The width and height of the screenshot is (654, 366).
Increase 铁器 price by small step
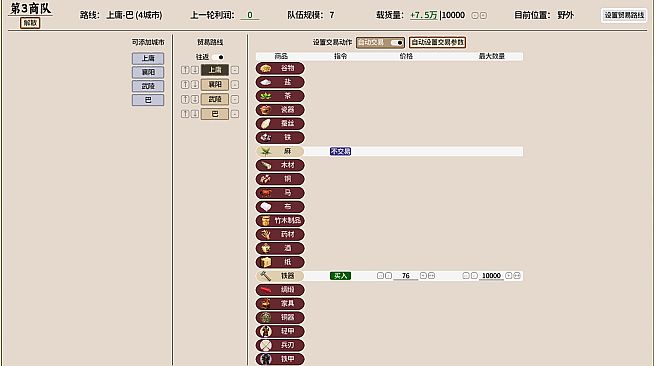[x=423, y=276]
